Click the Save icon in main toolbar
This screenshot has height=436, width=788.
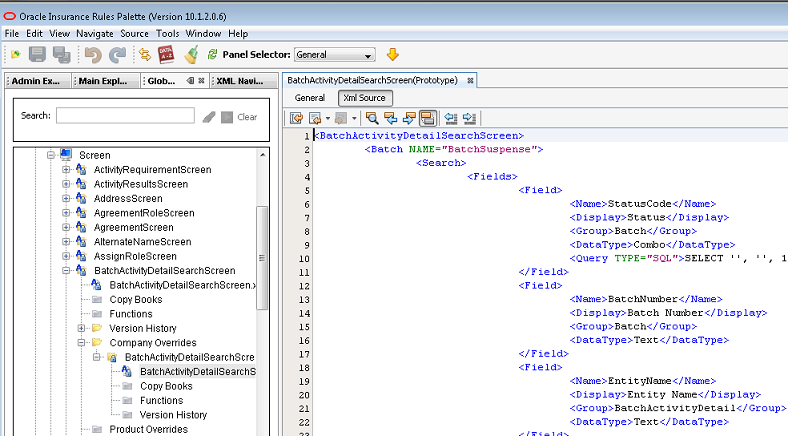point(38,55)
